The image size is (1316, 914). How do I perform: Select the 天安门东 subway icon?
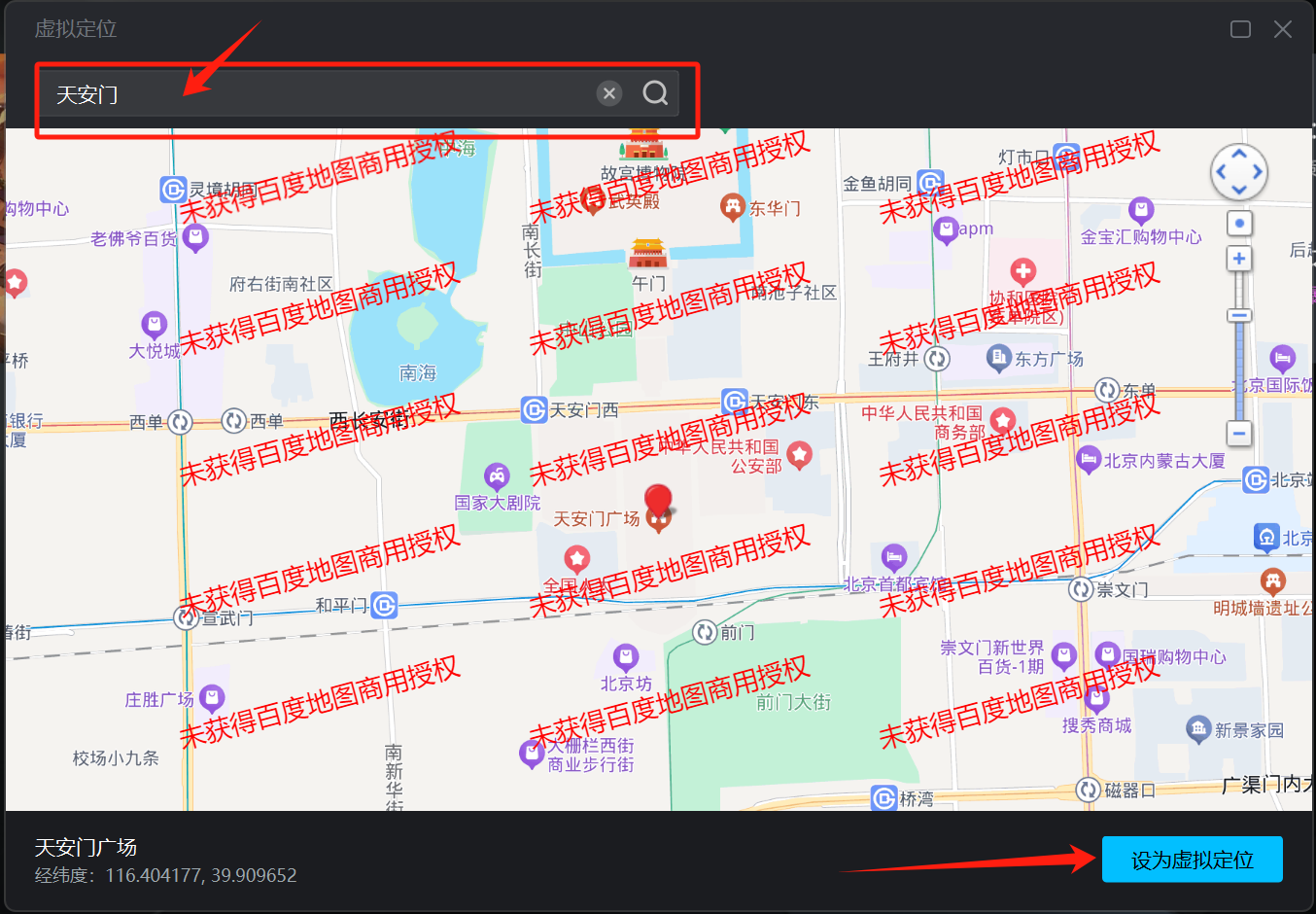coord(735,401)
